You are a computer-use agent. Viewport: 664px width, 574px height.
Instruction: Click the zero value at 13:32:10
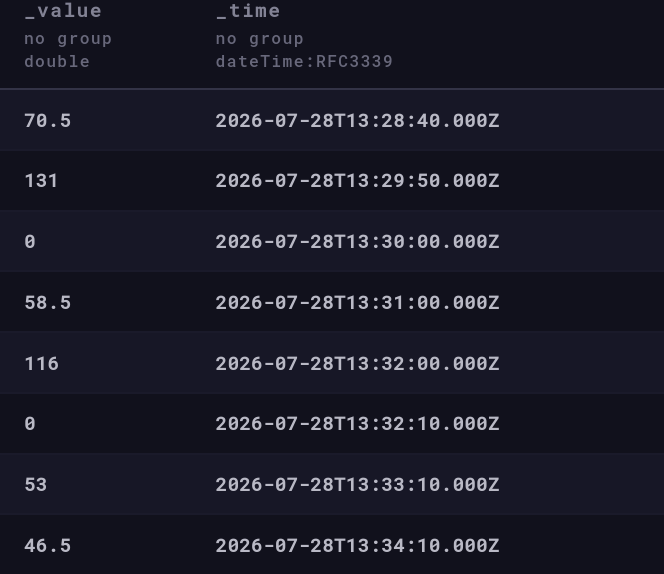pyautogui.click(x=30, y=424)
